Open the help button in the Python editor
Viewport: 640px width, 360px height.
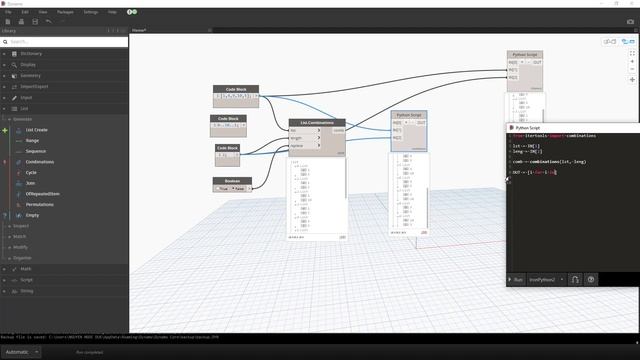[x=591, y=280]
